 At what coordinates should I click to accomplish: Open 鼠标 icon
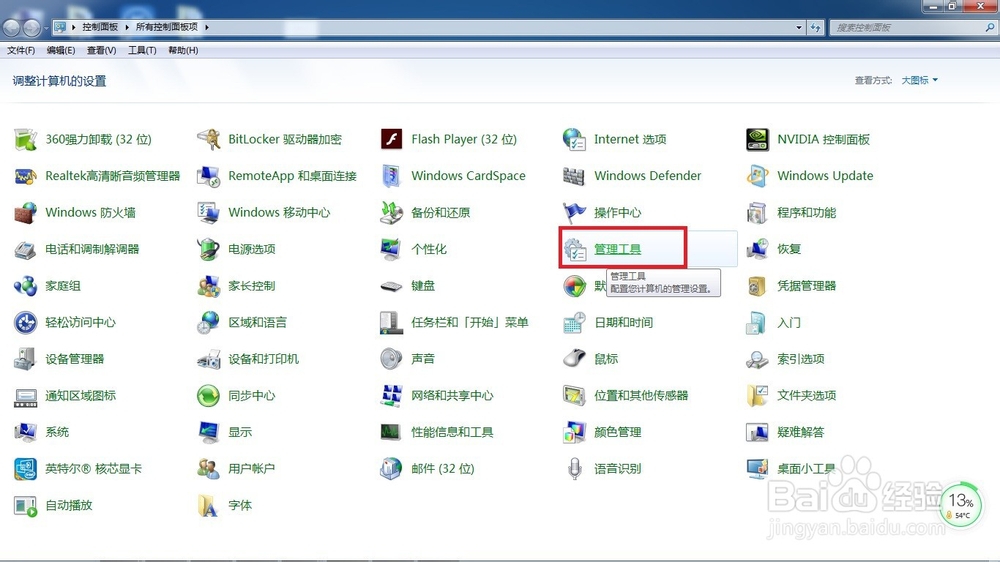(x=575, y=359)
